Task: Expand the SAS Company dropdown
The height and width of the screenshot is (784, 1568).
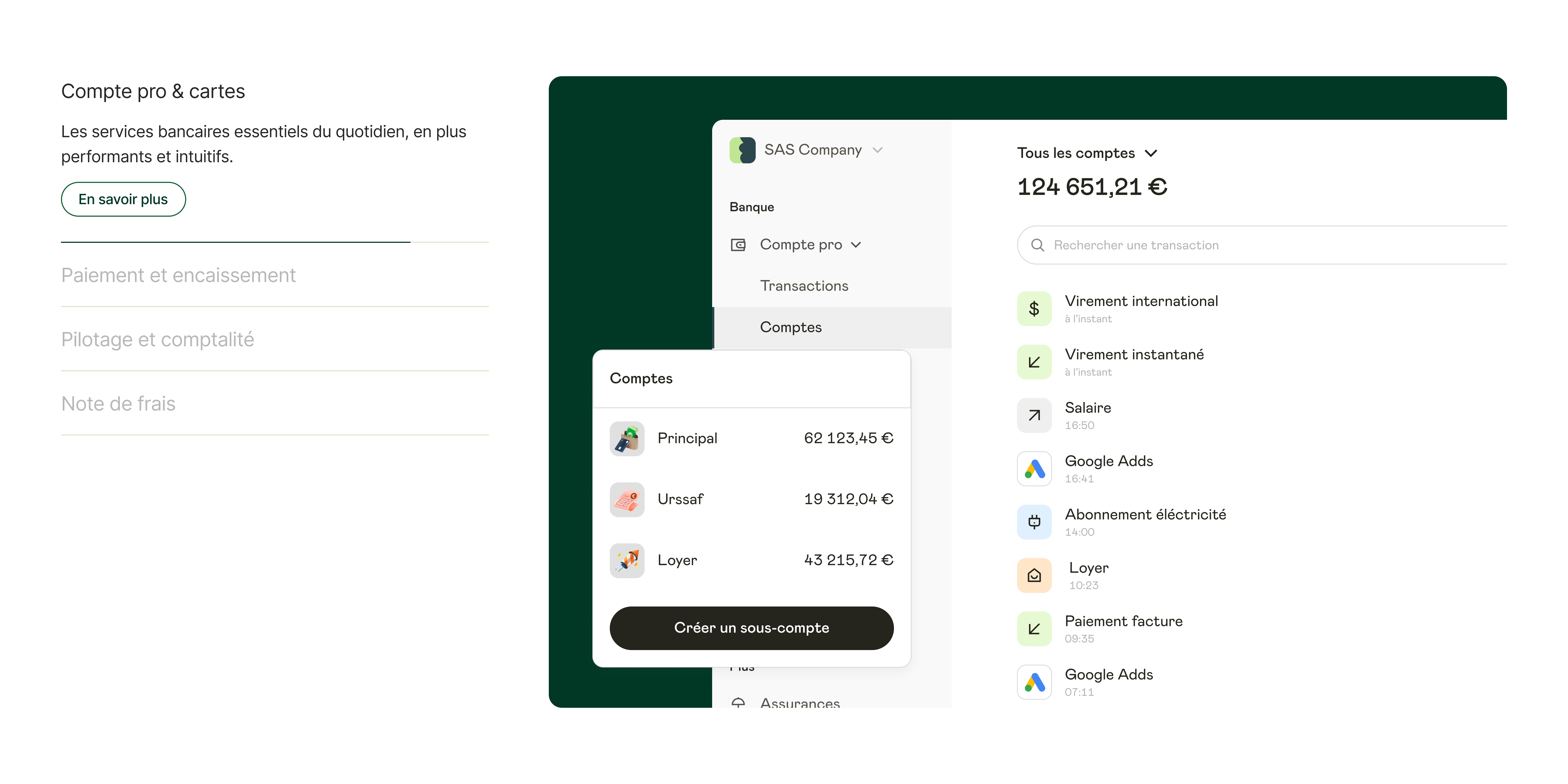Action: pos(877,150)
